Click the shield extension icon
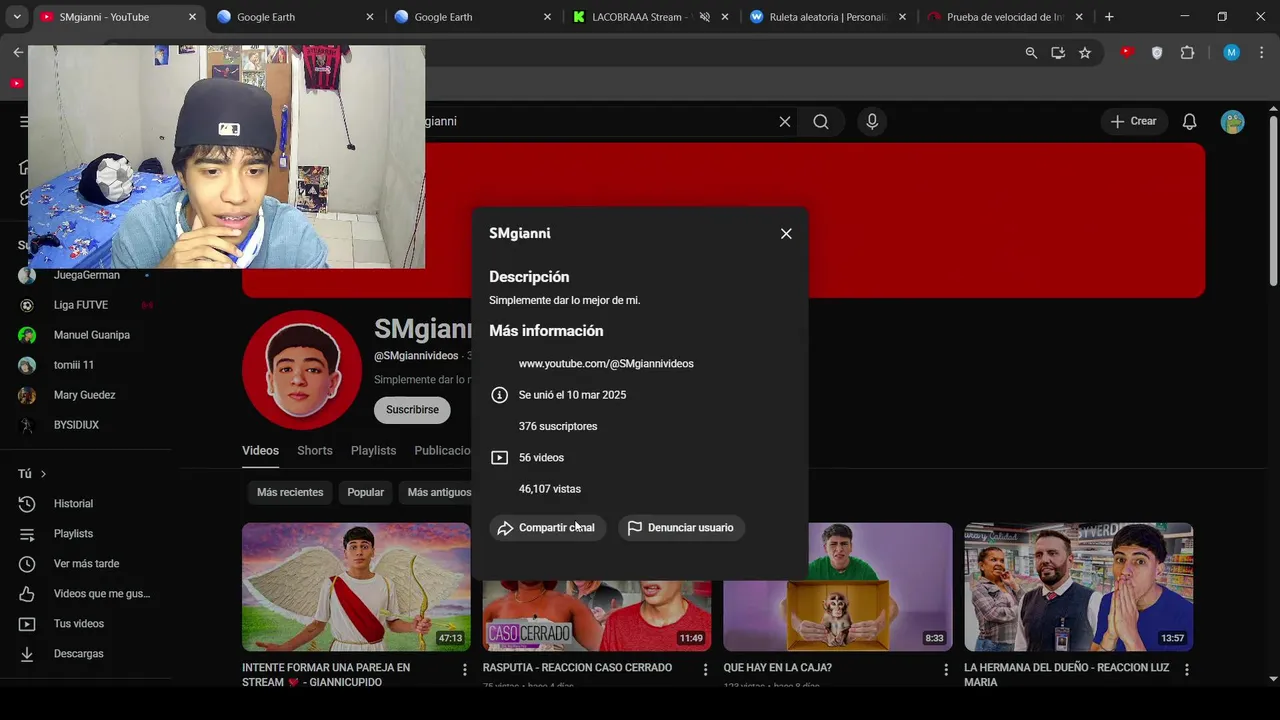The height and width of the screenshot is (720, 1280). [1157, 53]
